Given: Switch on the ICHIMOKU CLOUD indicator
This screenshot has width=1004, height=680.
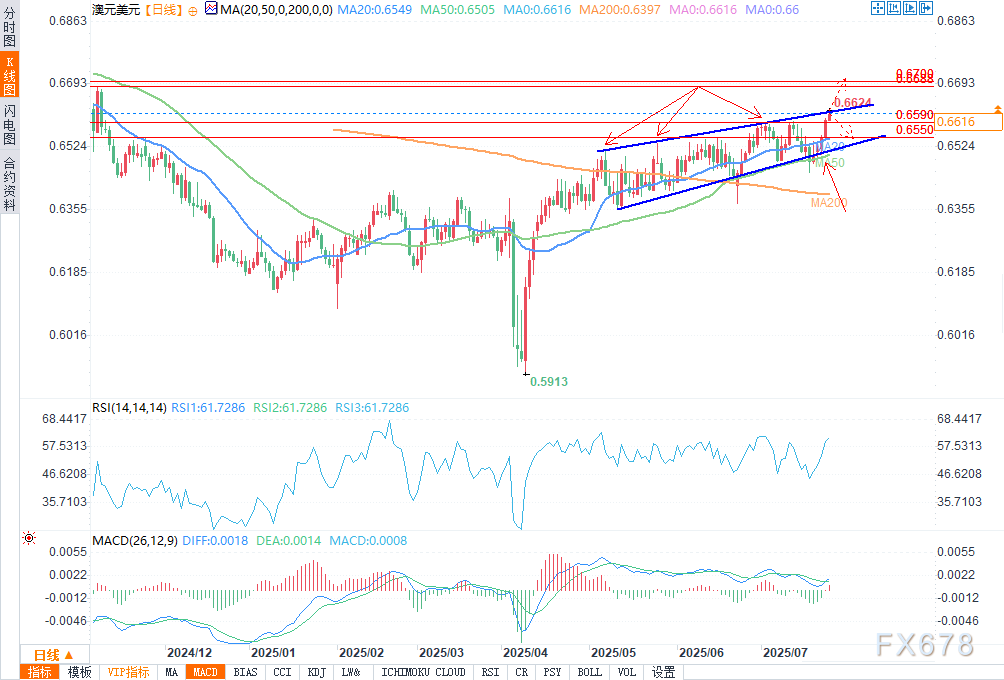Looking at the screenshot, I should tap(423, 672).
